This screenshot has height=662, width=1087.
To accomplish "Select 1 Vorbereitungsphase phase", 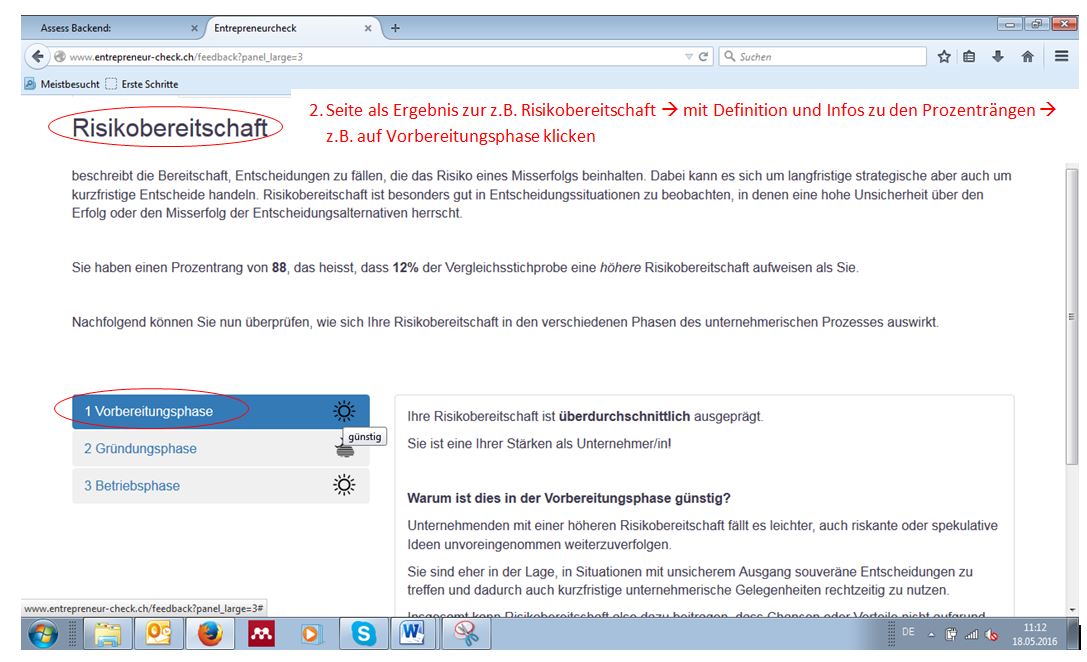I will point(220,412).
